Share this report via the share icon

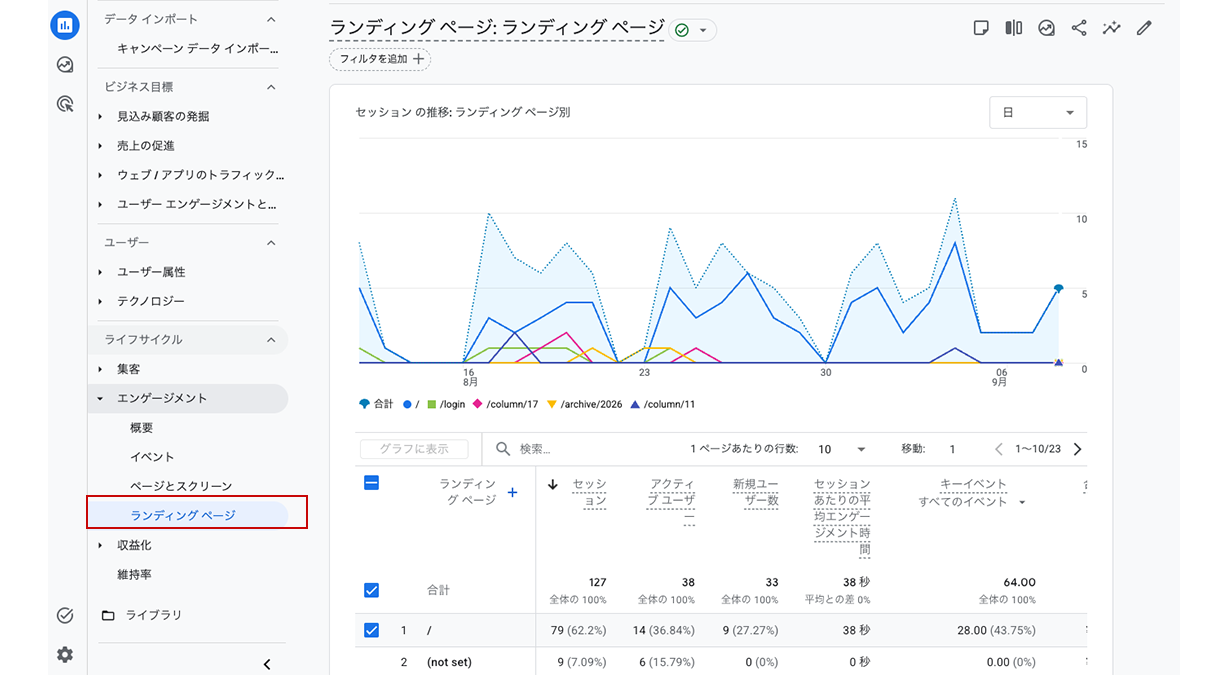[x=1079, y=28]
